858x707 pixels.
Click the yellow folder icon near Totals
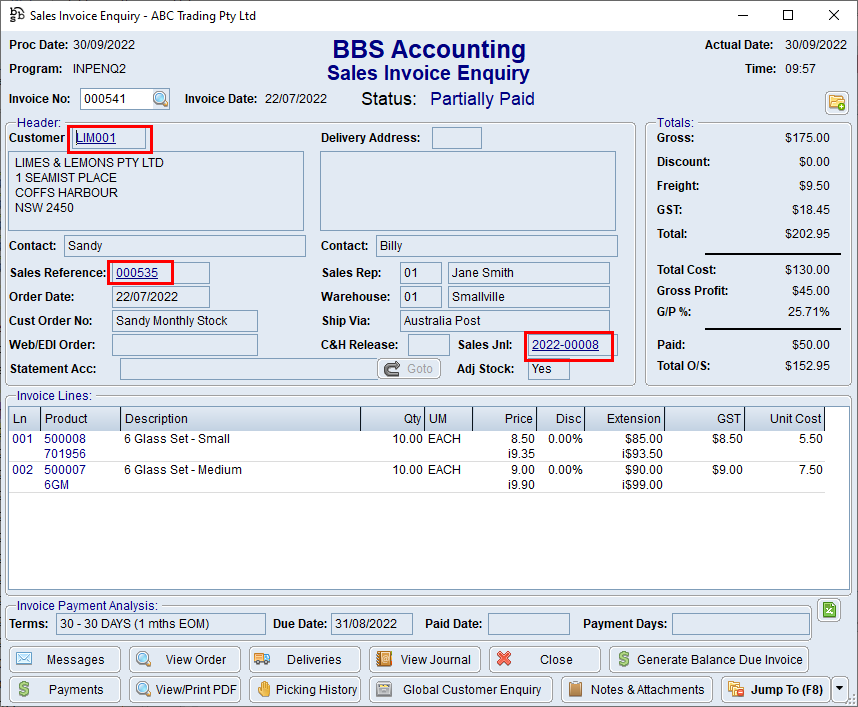836,103
